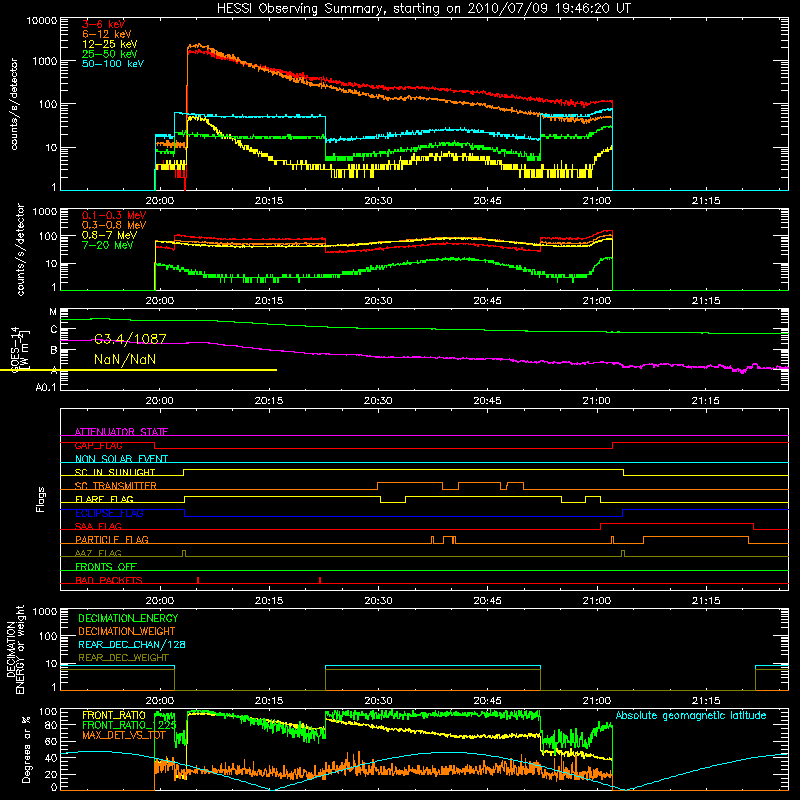800x800 pixels.
Task: Click the 20:30 tick under the flags panel
Action: [x=379, y=601]
